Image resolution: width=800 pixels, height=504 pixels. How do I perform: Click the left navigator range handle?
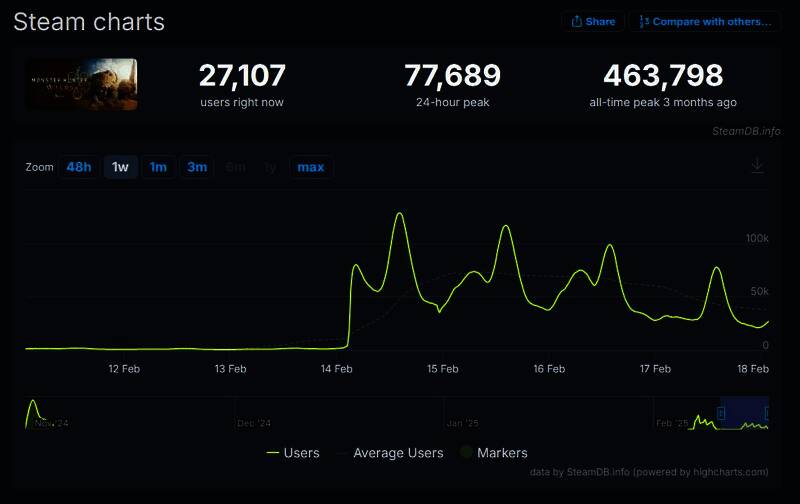tap(720, 413)
